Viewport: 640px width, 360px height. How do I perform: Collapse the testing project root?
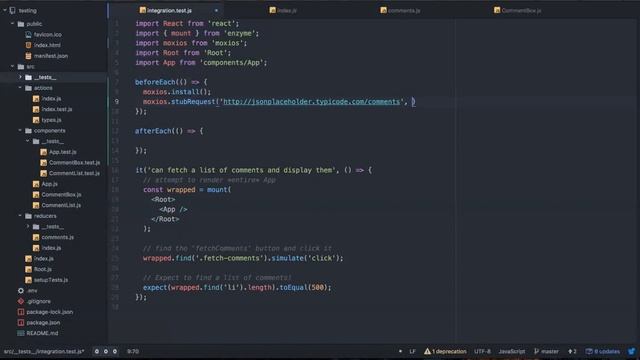click(5, 10)
